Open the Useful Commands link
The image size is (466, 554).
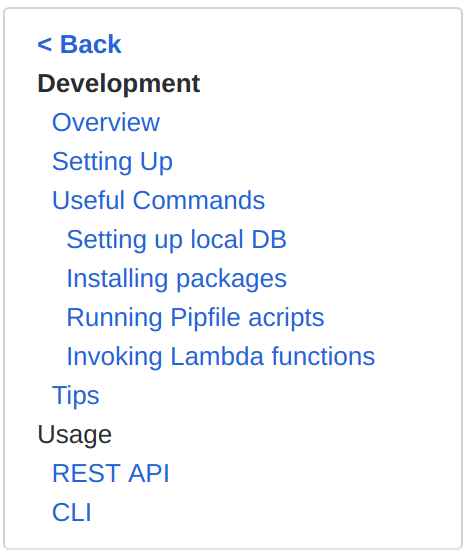tap(158, 200)
